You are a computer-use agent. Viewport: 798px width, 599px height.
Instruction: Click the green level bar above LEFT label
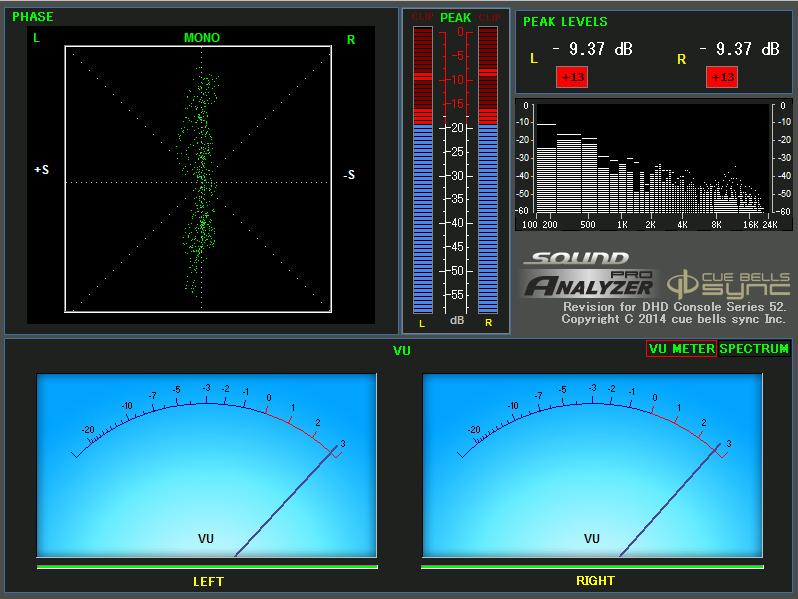[207, 567]
